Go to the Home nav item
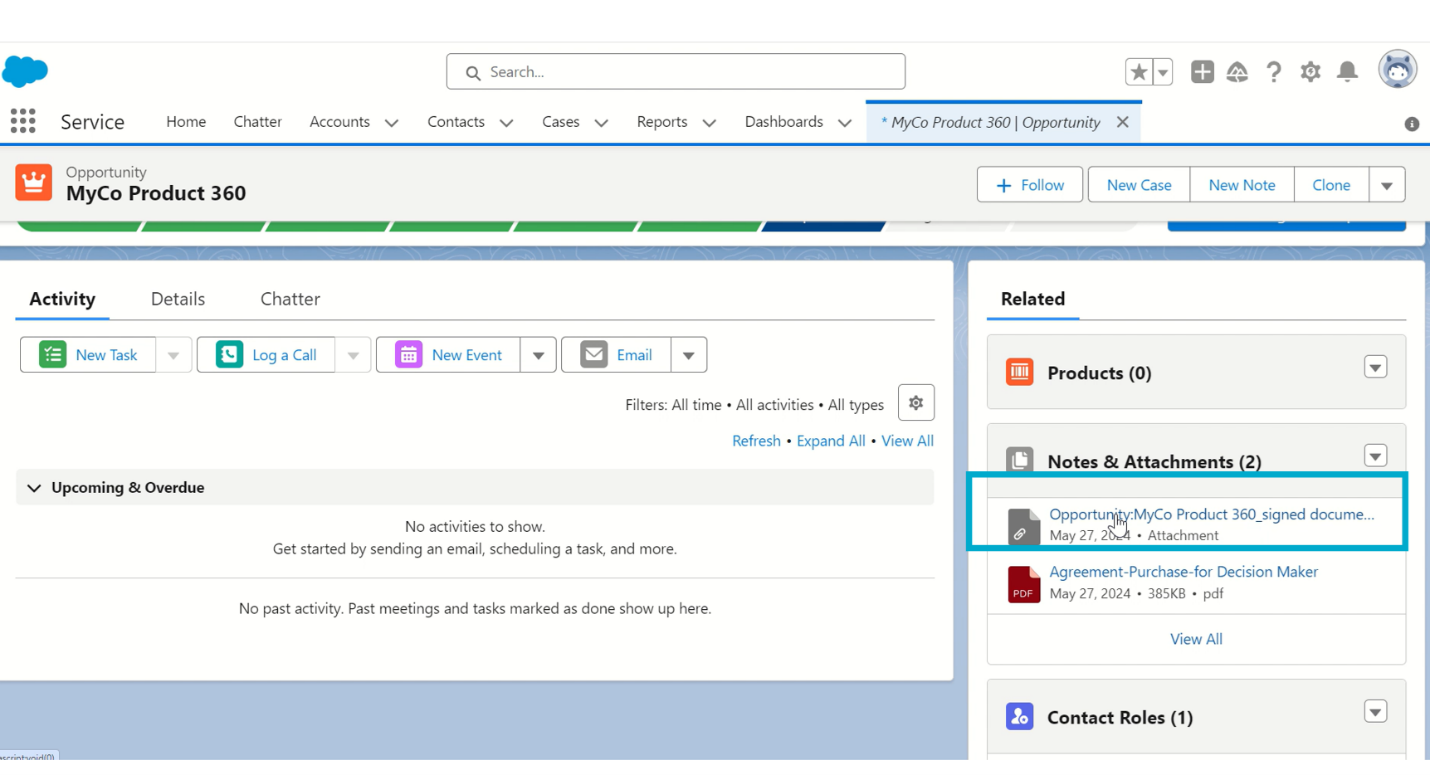Screen dimensions: 1430x775 pyautogui.click(x=186, y=122)
